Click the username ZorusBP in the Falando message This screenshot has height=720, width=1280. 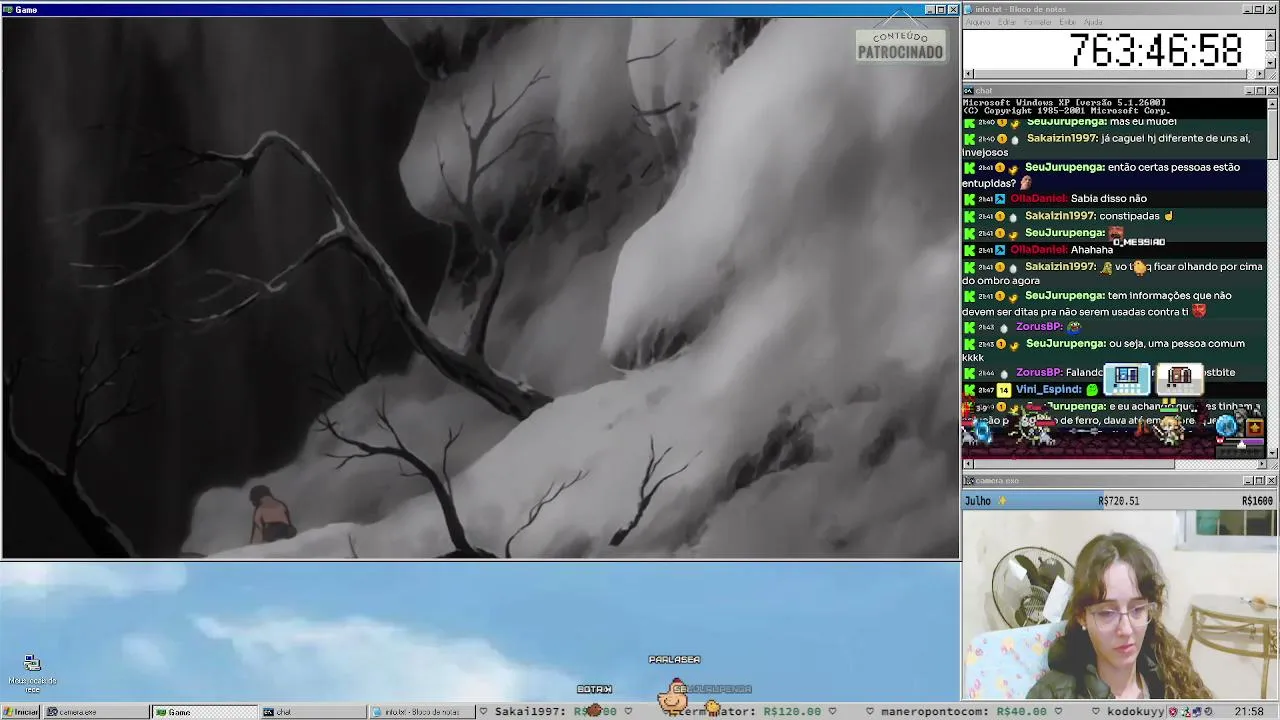click(x=1039, y=373)
